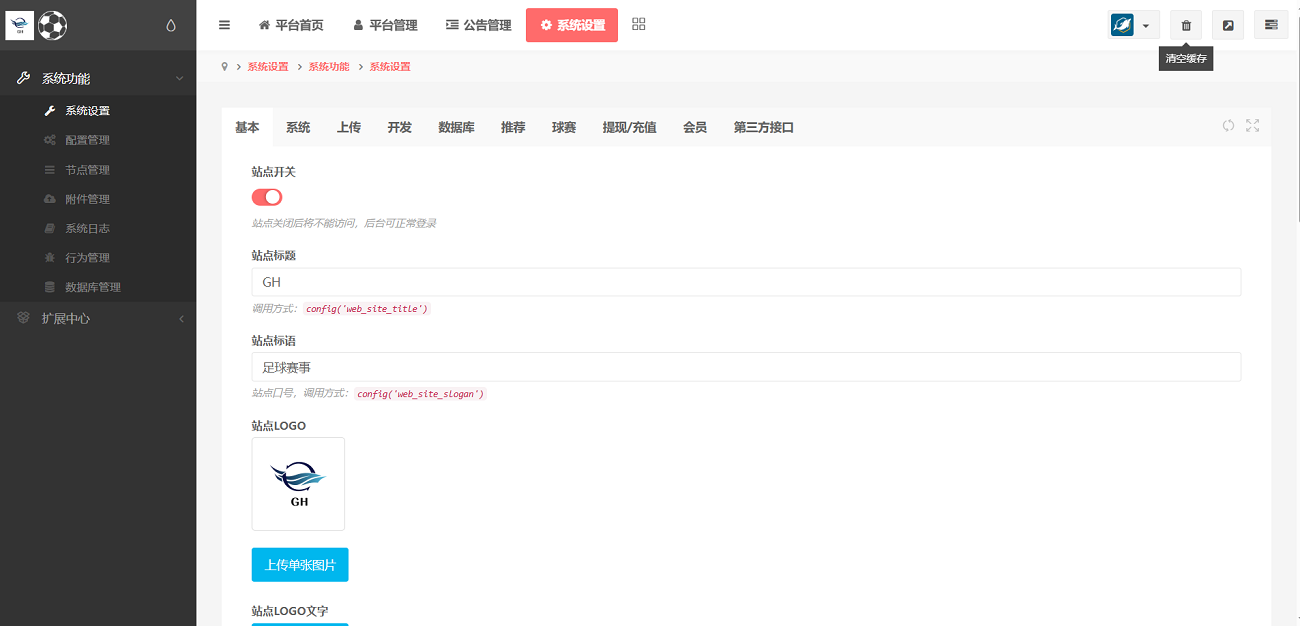This screenshot has height=626, width=1300.
Task: Switch to the 第三方接口 tab
Action: click(x=763, y=127)
